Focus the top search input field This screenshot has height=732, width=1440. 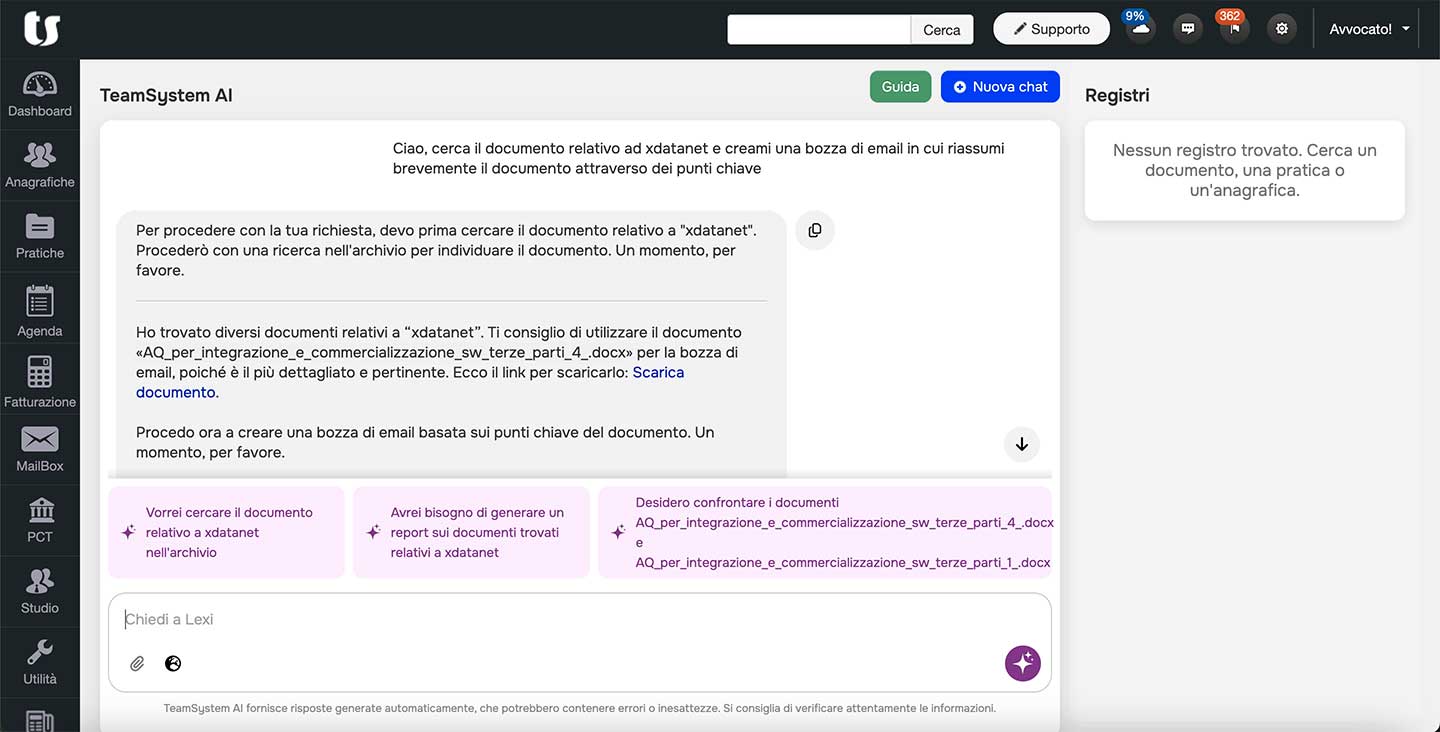click(819, 29)
